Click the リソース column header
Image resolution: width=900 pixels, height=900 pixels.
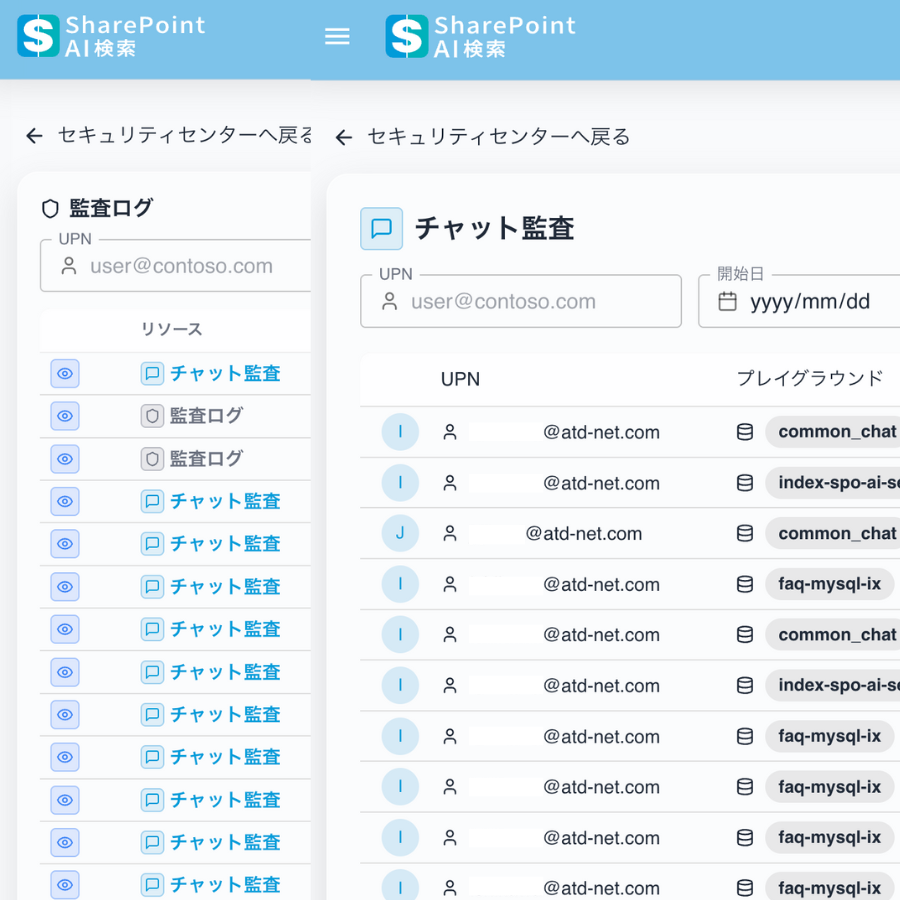click(x=171, y=329)
